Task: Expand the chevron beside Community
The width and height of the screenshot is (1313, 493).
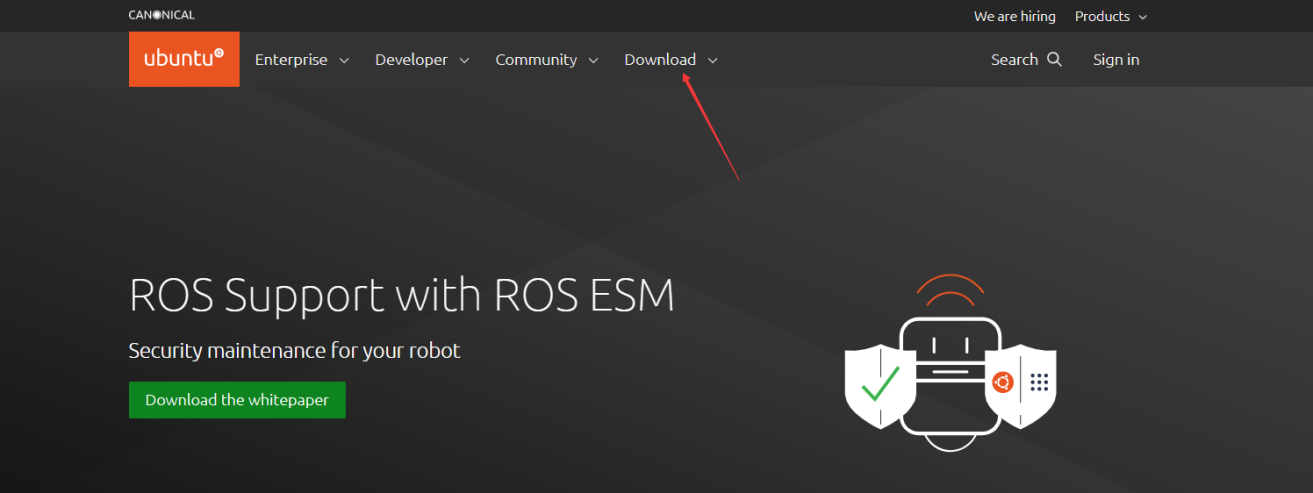Action: coord(593,61)
